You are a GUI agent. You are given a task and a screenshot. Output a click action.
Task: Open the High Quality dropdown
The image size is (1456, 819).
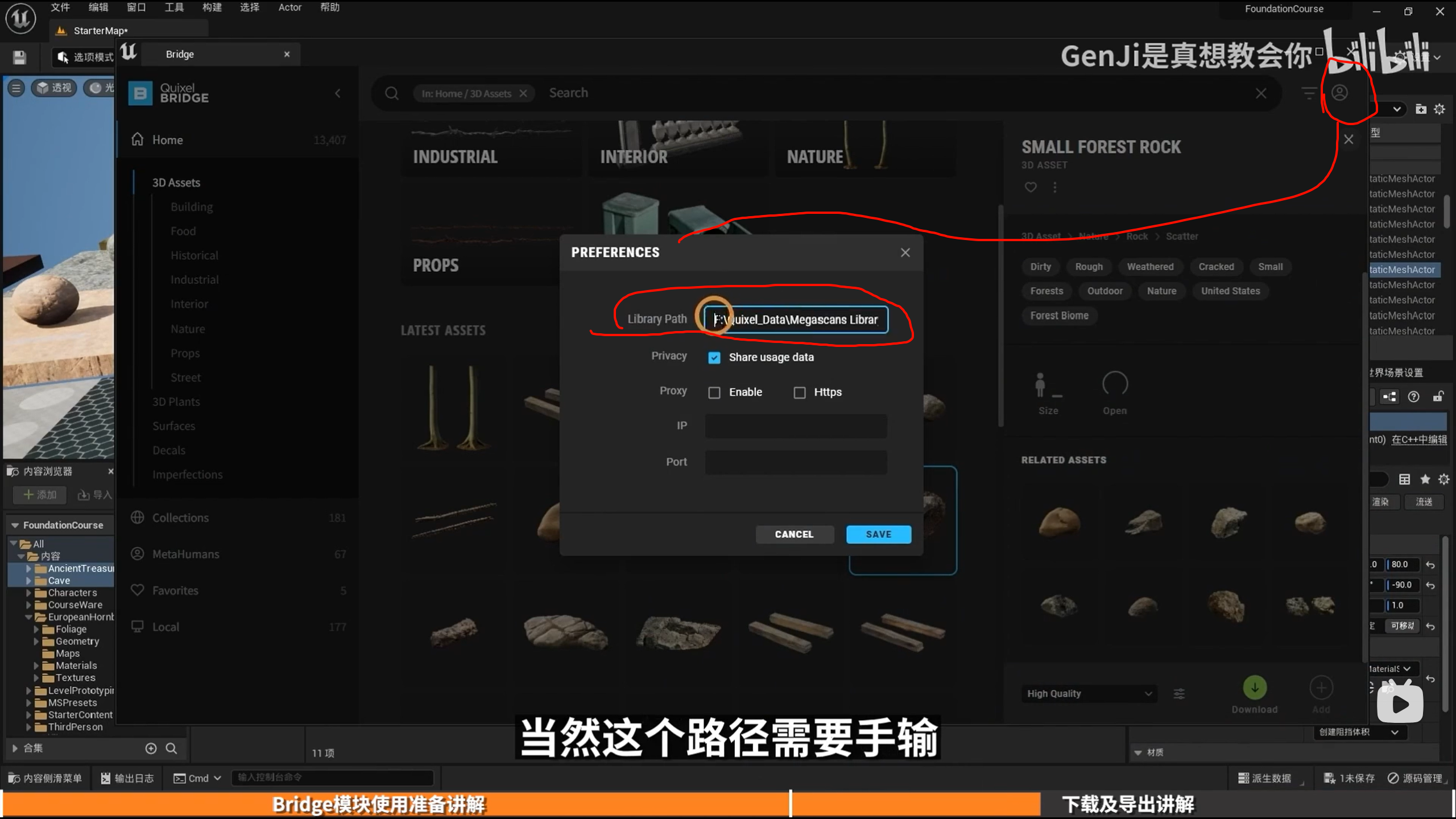(x=1089, y=693)
